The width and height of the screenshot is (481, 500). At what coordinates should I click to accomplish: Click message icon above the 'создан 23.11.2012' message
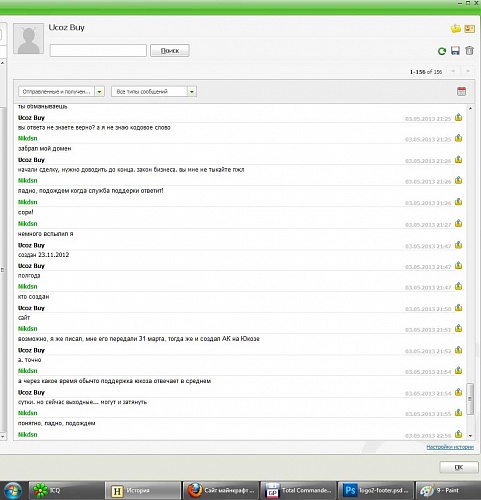459,245
